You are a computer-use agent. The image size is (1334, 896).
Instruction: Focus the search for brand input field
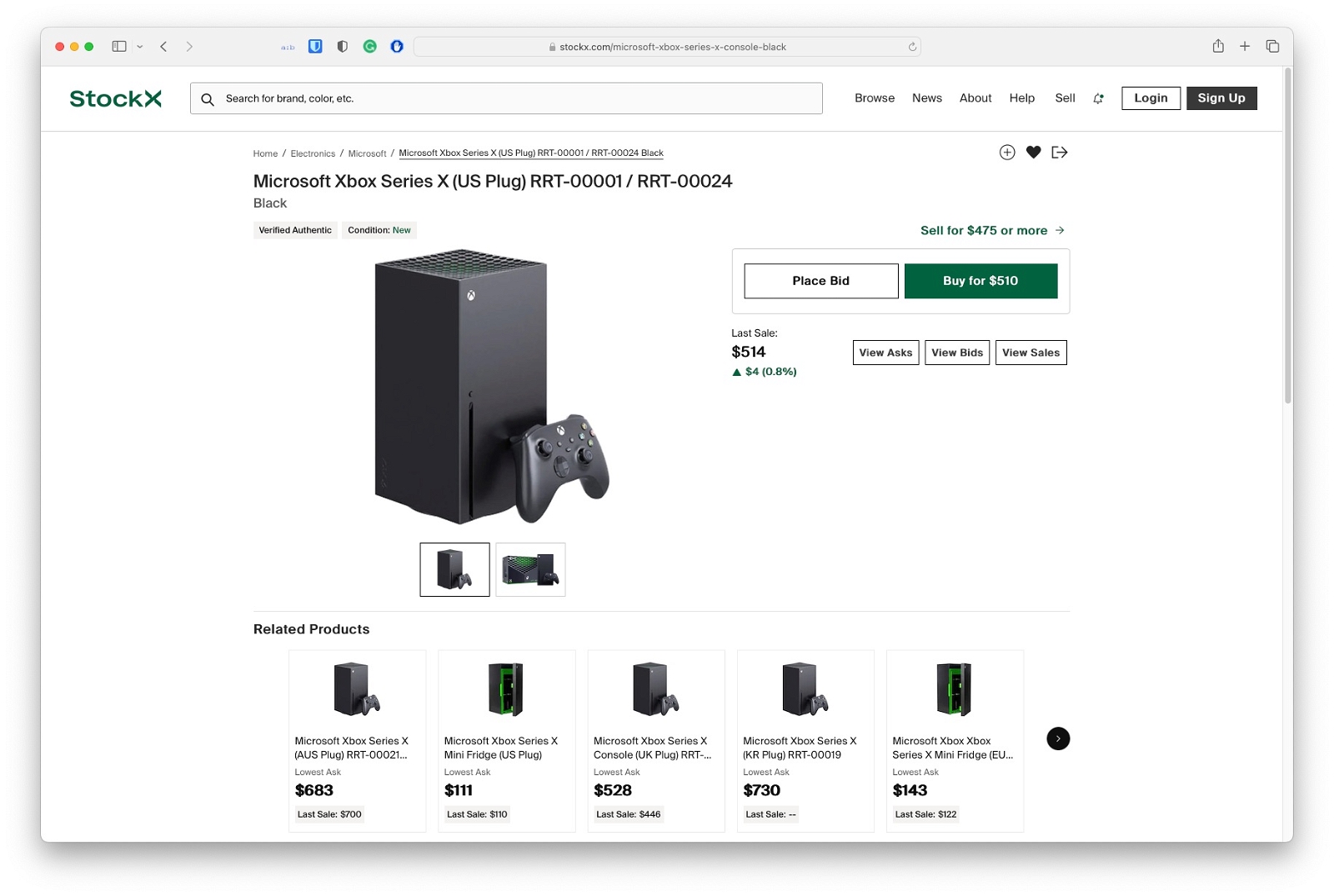[506, 98]
